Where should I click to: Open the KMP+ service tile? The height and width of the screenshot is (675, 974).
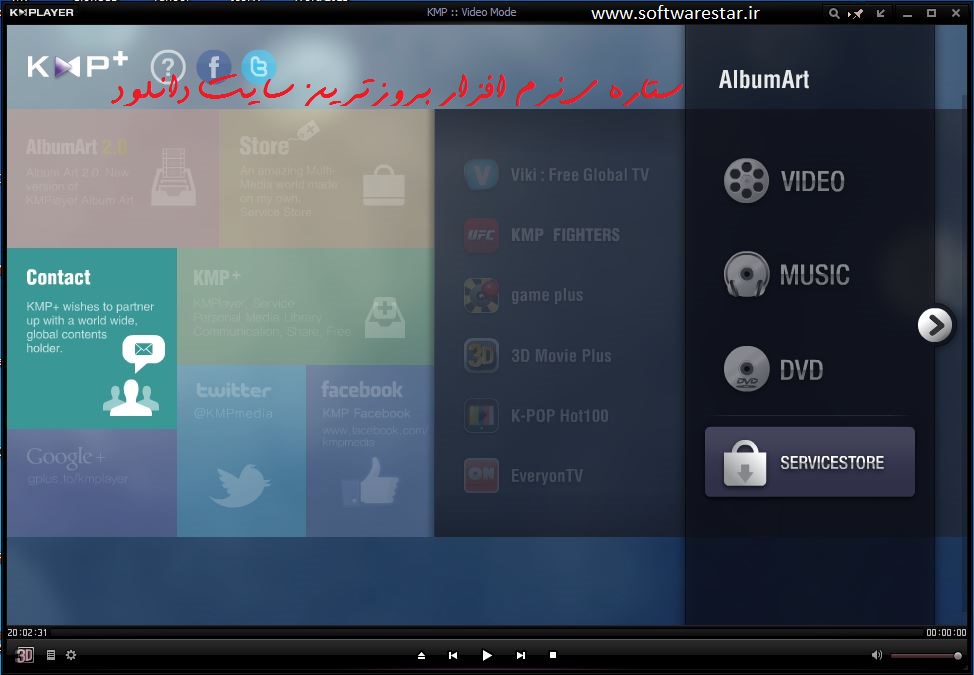pyautogui.click(x=305, y=306)
